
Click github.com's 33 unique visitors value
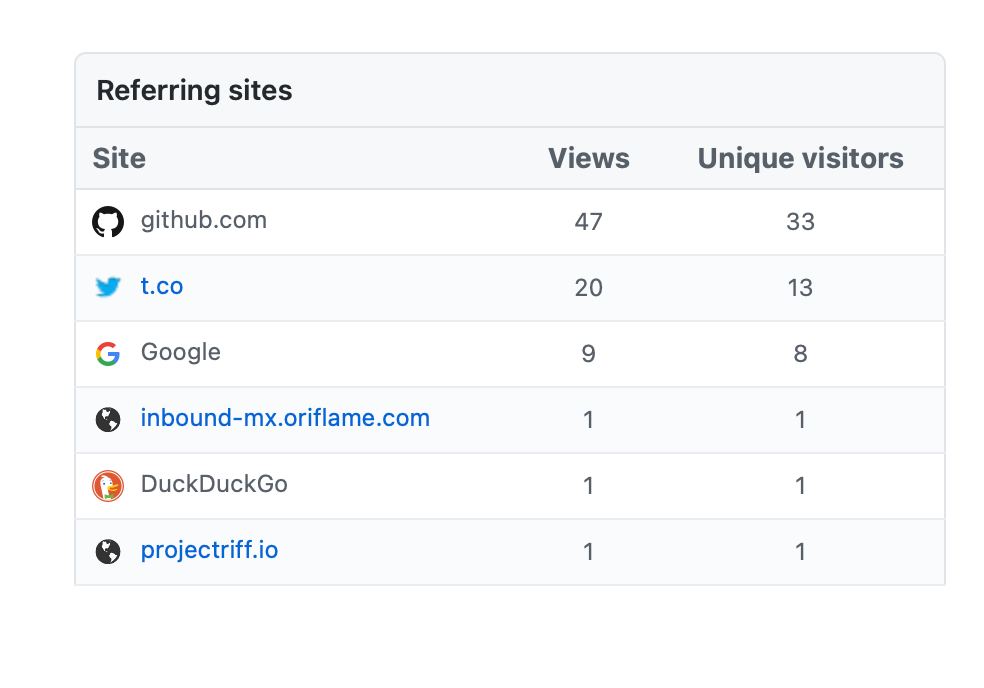click(801, 222)
